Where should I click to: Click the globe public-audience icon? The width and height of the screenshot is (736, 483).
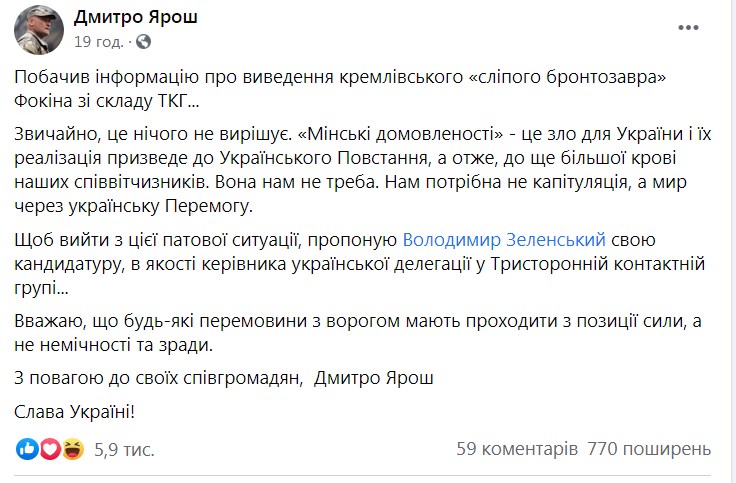click(144, 42)
